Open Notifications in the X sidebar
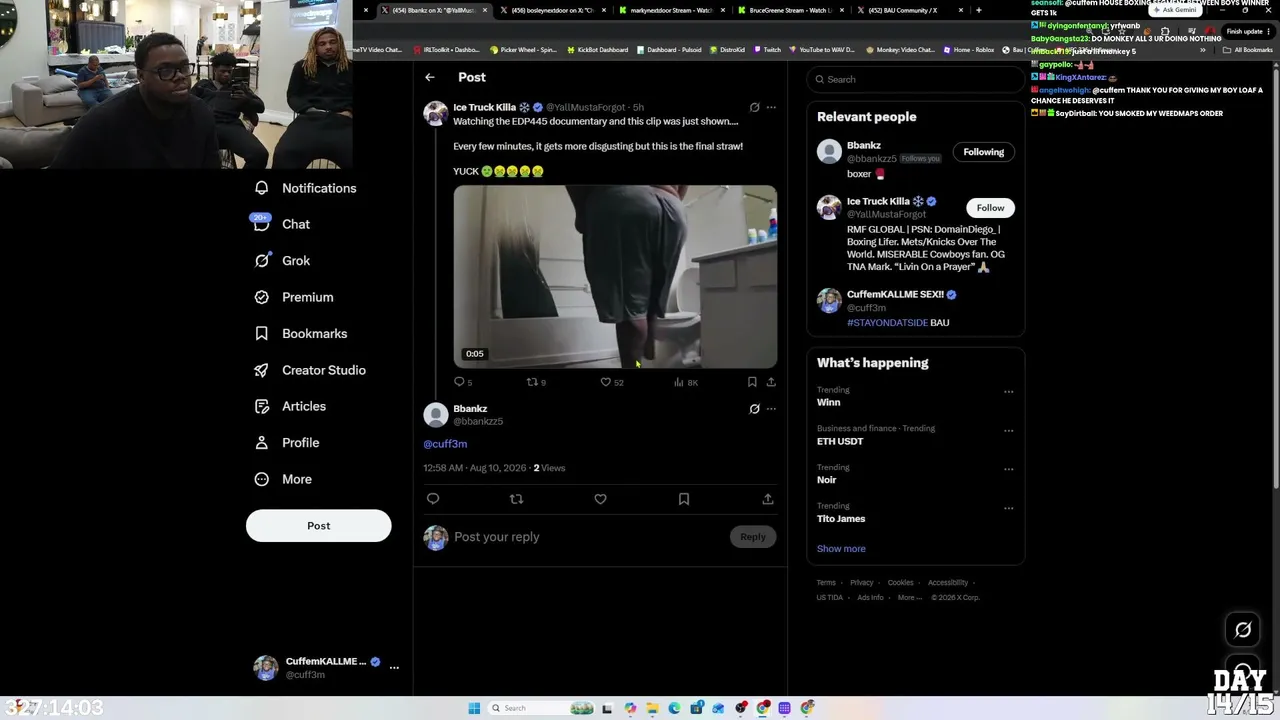 pyautogui.click(x=306, y=188)
